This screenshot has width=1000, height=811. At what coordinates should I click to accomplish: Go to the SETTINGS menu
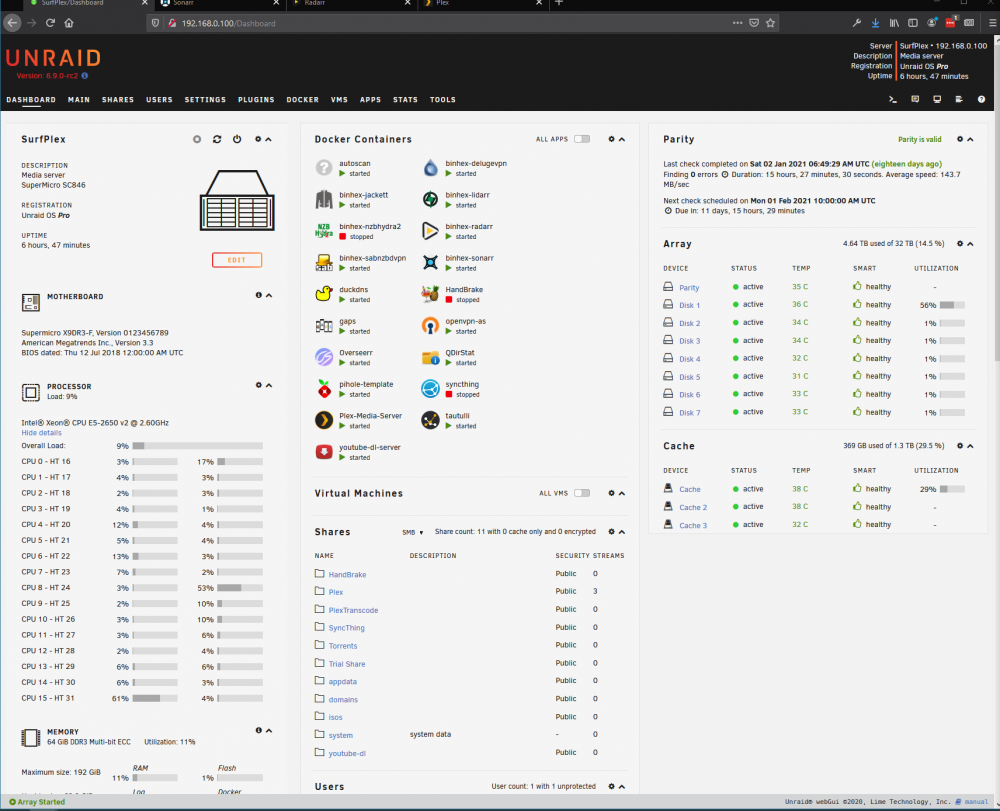(x=205, y=100)
